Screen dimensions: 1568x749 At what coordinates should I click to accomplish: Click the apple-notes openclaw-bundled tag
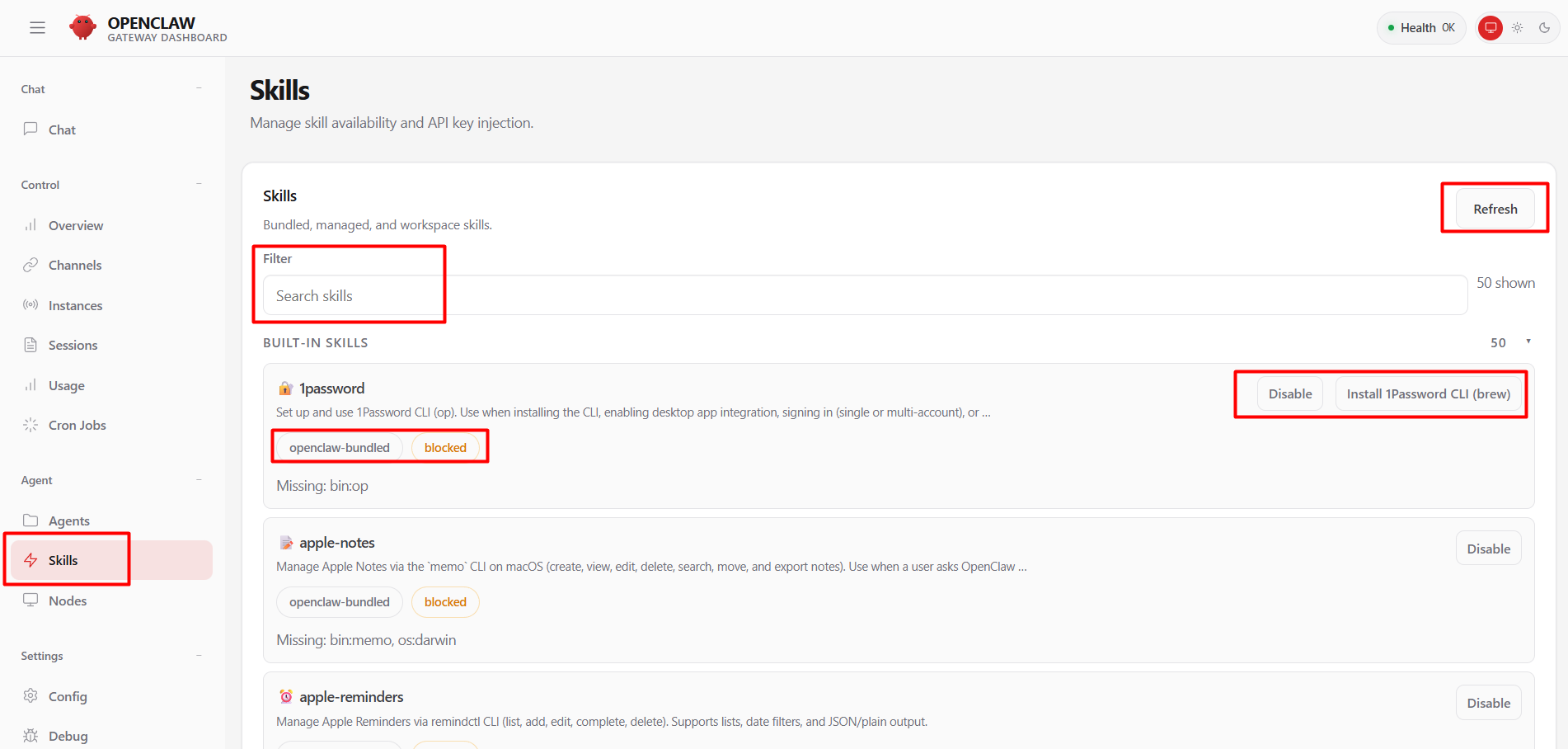pyautogui.click(x=339, y=602)
